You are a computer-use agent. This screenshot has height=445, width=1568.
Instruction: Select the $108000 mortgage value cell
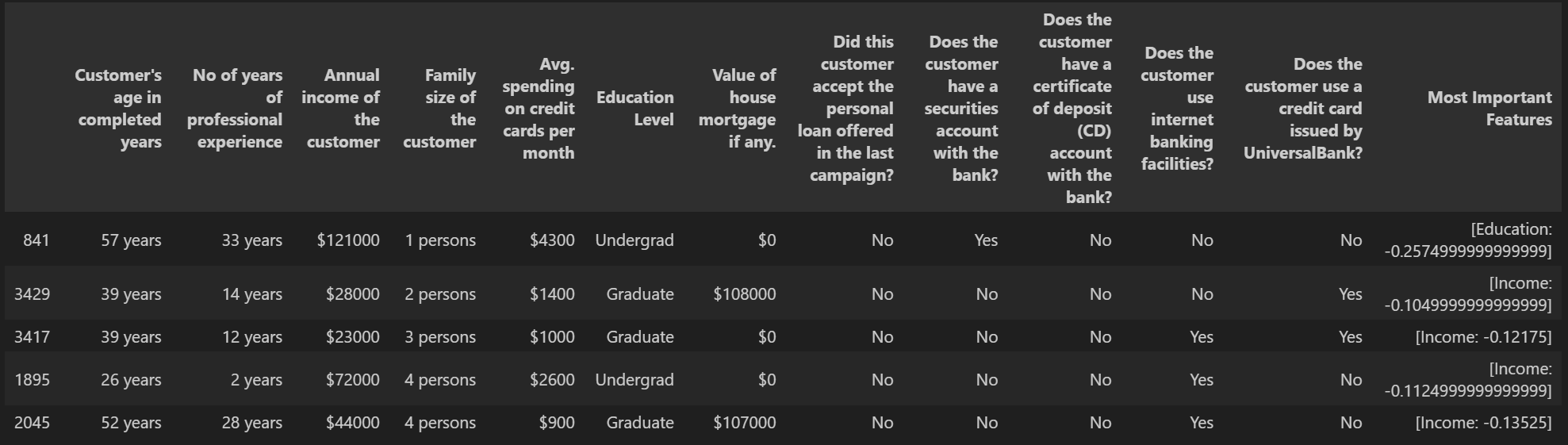click(x=744, y=294)
